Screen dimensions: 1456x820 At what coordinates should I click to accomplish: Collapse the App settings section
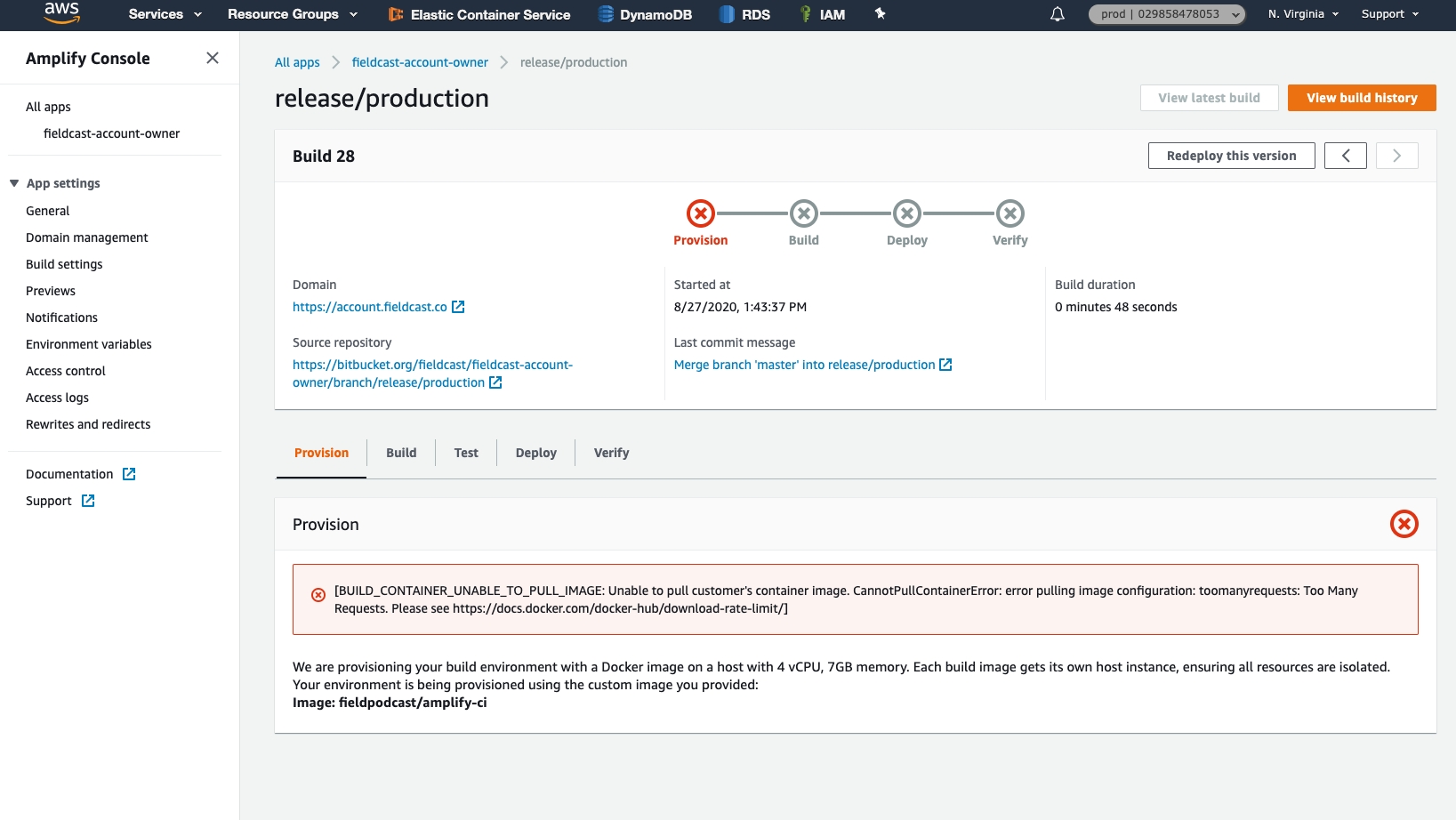(14, 183)
